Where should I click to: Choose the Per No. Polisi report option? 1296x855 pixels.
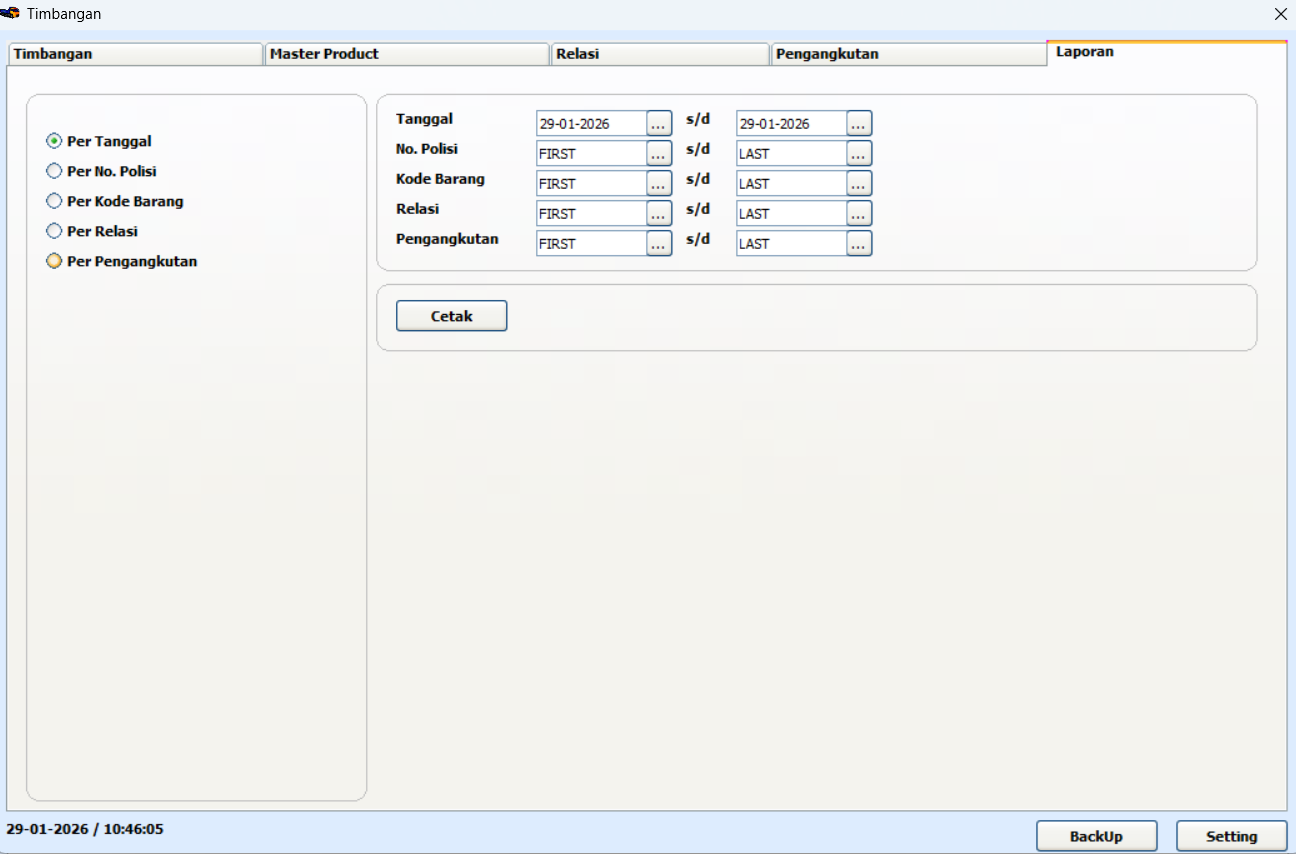pos(55,172)
